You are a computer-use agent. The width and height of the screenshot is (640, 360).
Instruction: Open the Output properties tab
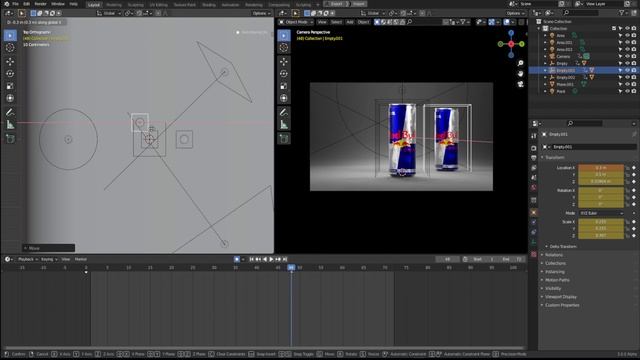534,158
